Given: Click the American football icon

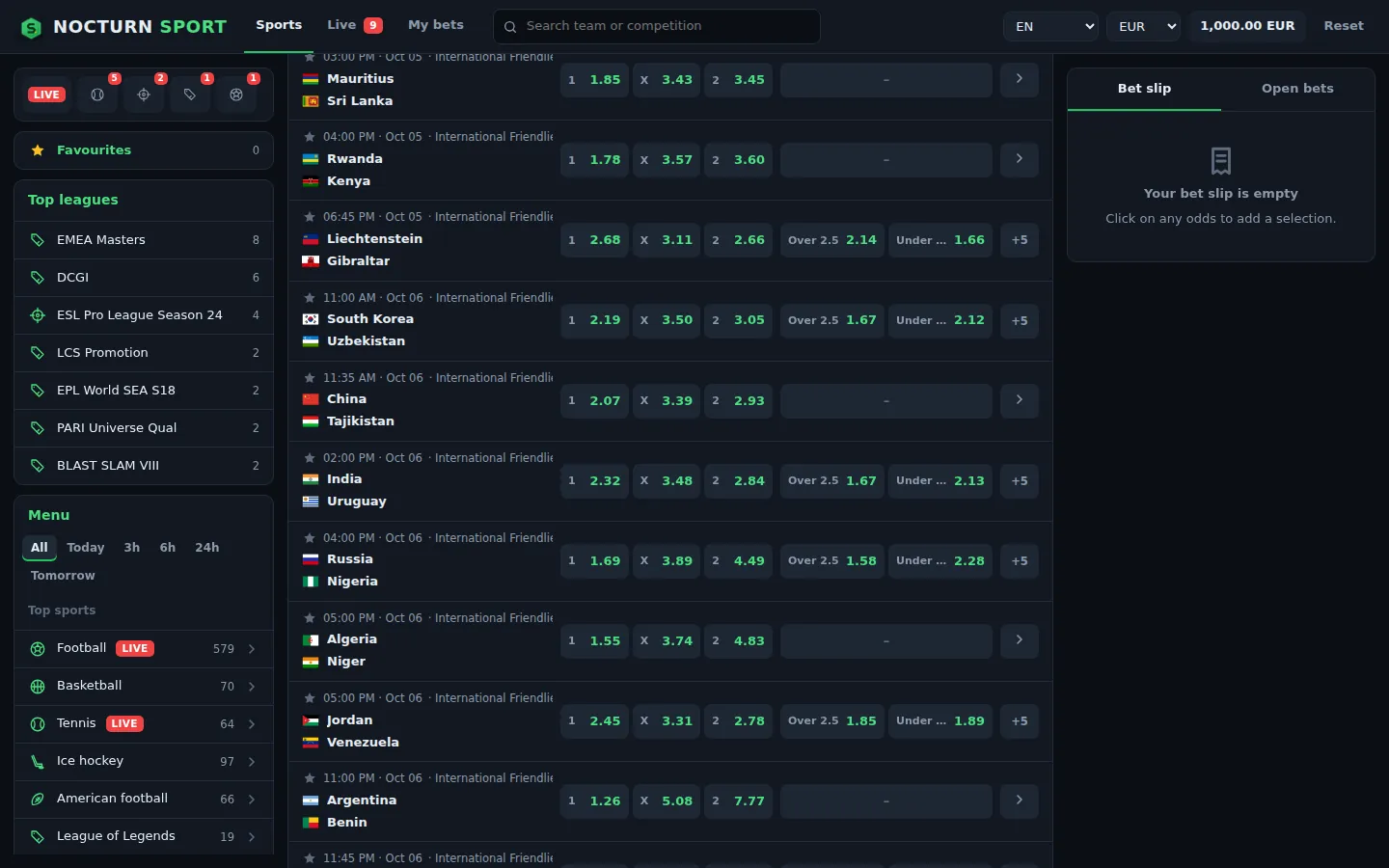Looking at the screenshot, I should 38,800.
